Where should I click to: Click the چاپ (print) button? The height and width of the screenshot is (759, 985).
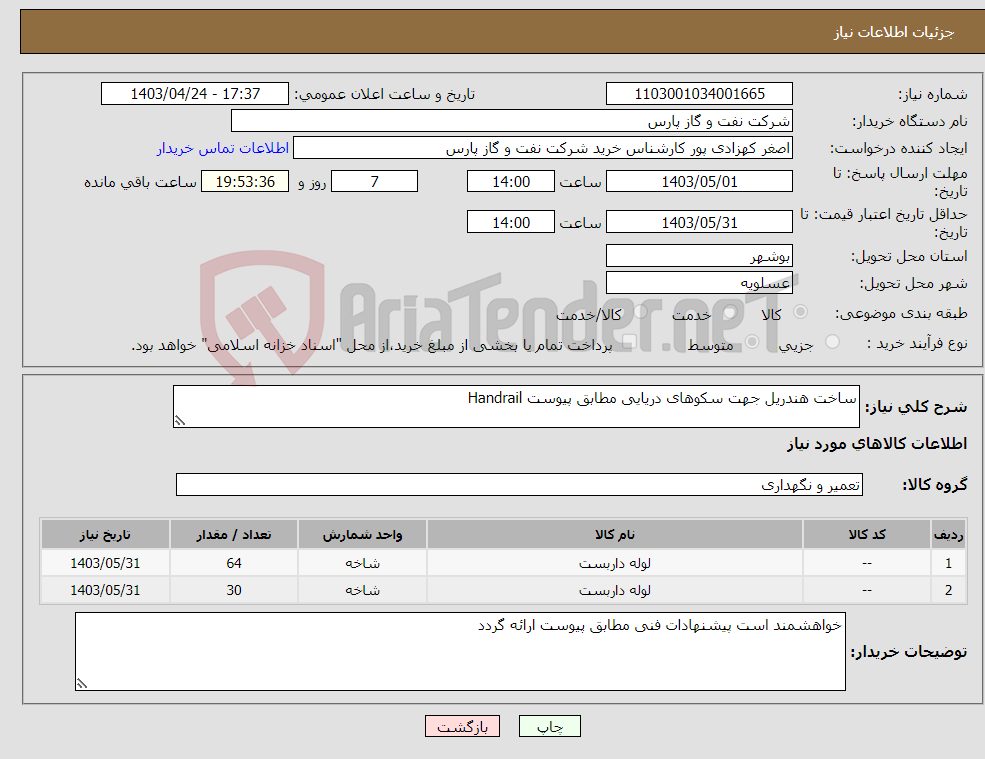tap(550, 726)
